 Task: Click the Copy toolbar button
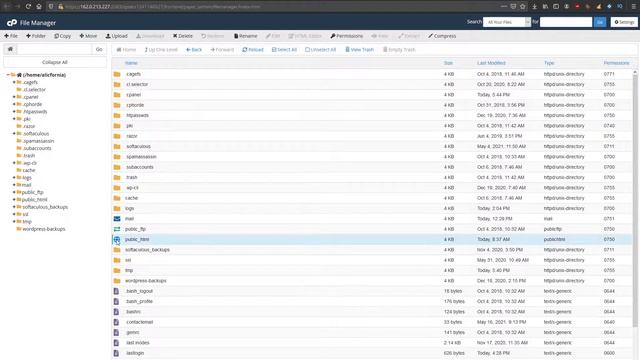click(62, 36)
